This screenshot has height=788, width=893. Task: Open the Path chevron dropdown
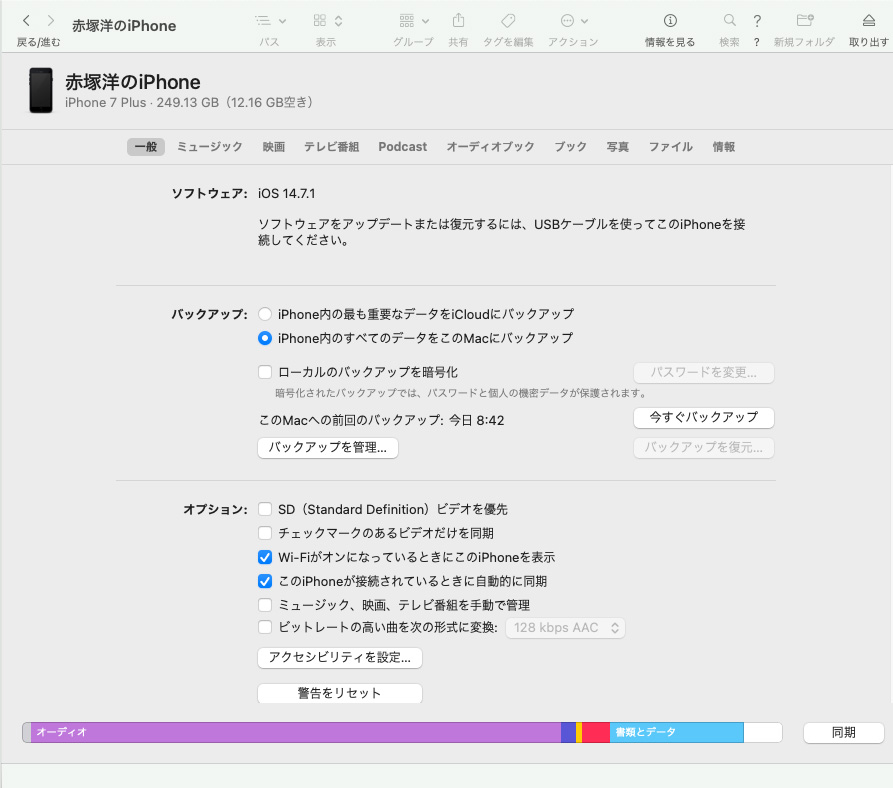pos(282,22)
